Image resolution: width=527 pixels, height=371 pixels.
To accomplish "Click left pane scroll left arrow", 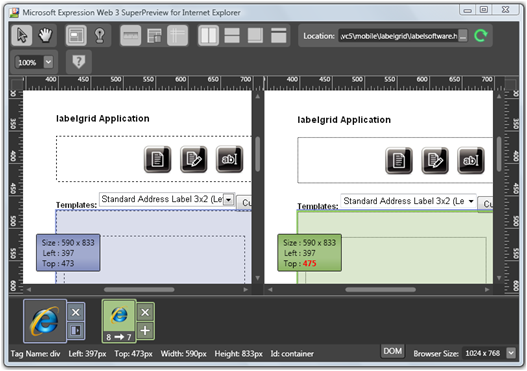I will point(29,289).
